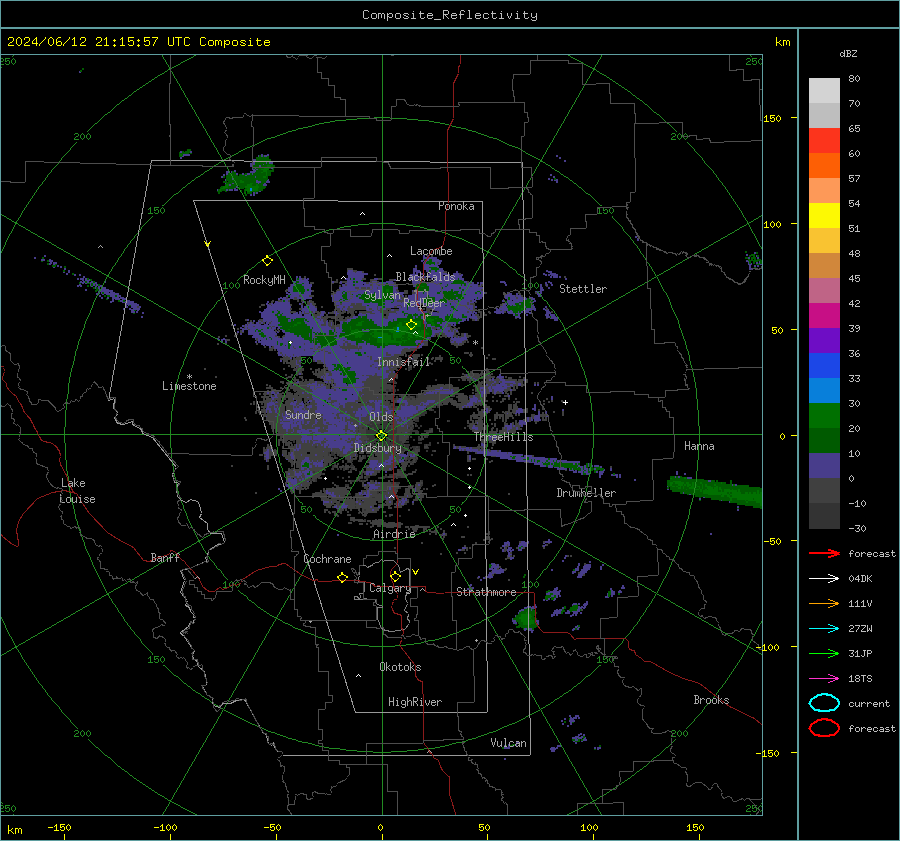Select the slate purple 10-0 dBZ swatch
Viewport: 900px width, 841px height.
coord(824,466)
